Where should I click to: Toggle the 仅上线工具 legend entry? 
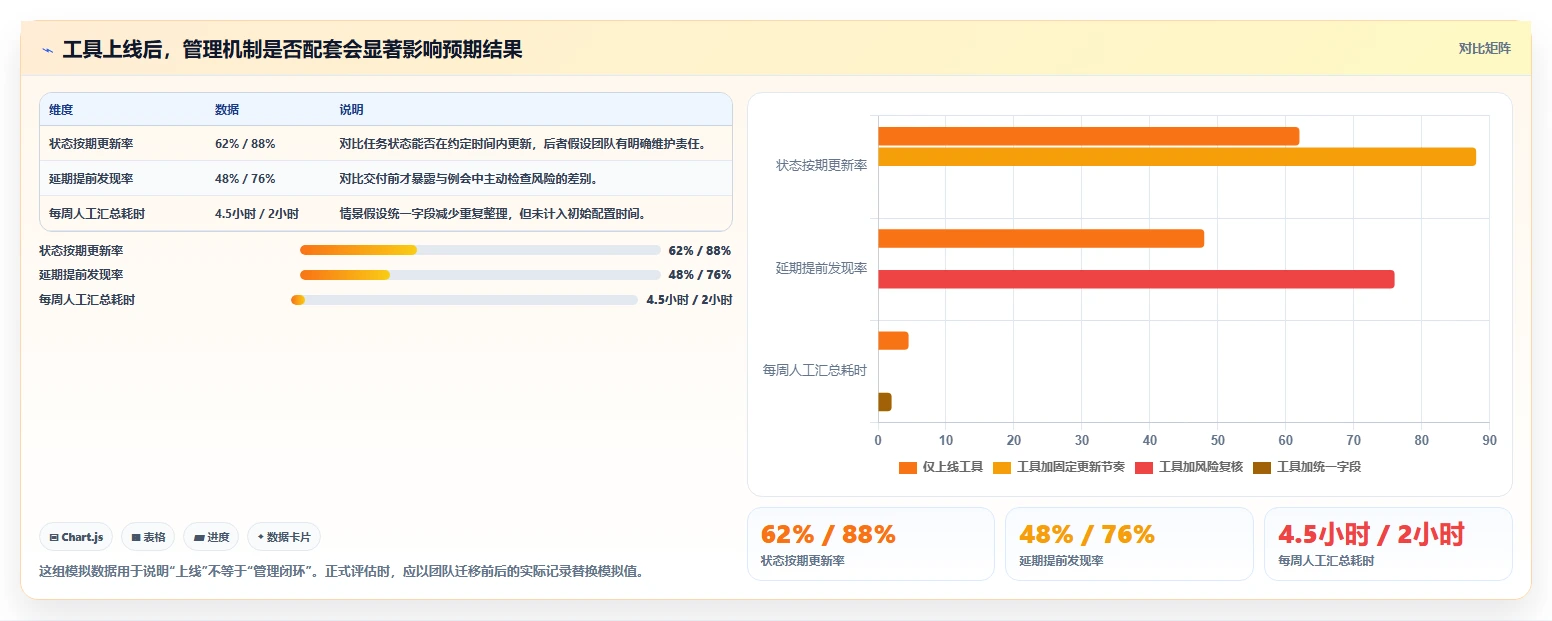[941, 467]
